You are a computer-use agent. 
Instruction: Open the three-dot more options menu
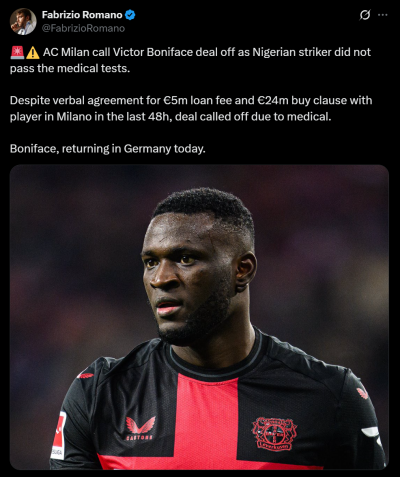(x=383, y=15)
